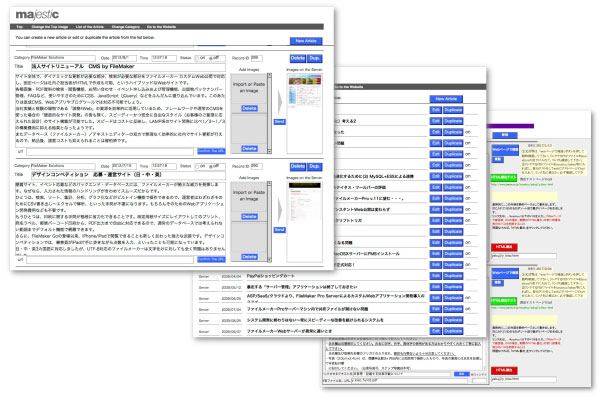Duplicate the MacOSXサーバーにFMSインストール article
This screenshot has width=600, height=400.
point(453,254)
